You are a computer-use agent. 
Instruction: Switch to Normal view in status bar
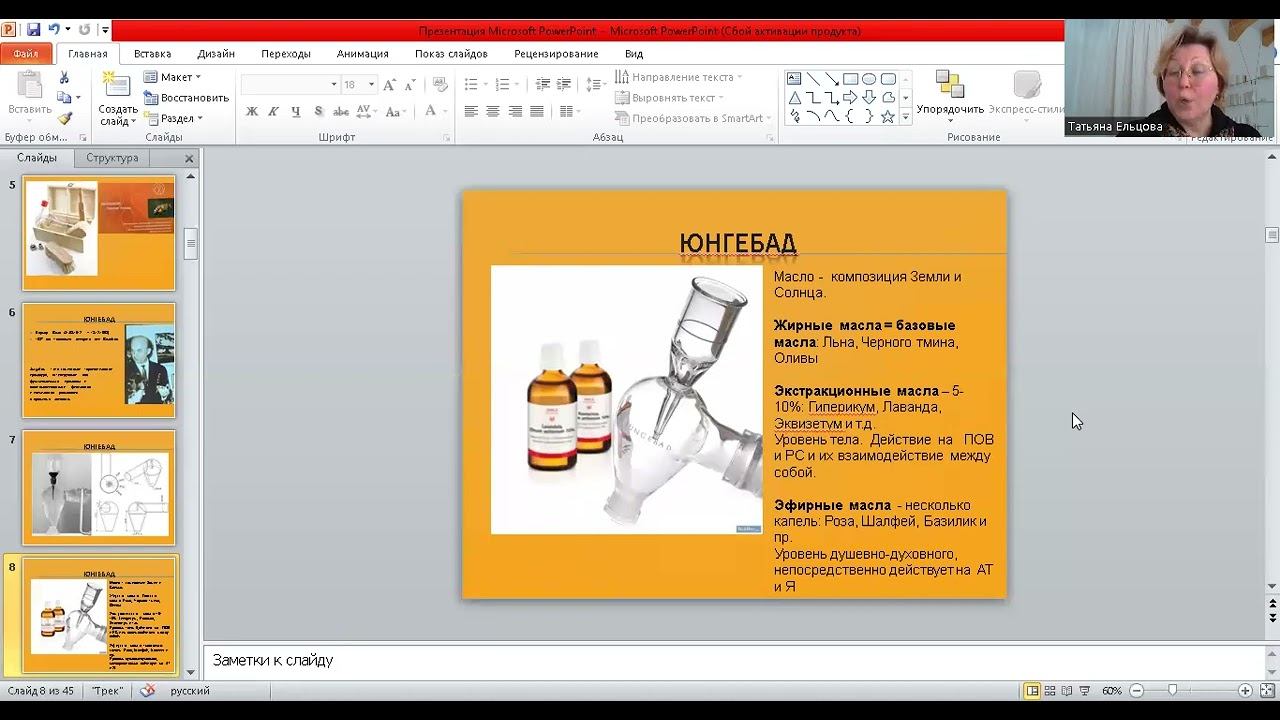click(x=1032, y=691)
